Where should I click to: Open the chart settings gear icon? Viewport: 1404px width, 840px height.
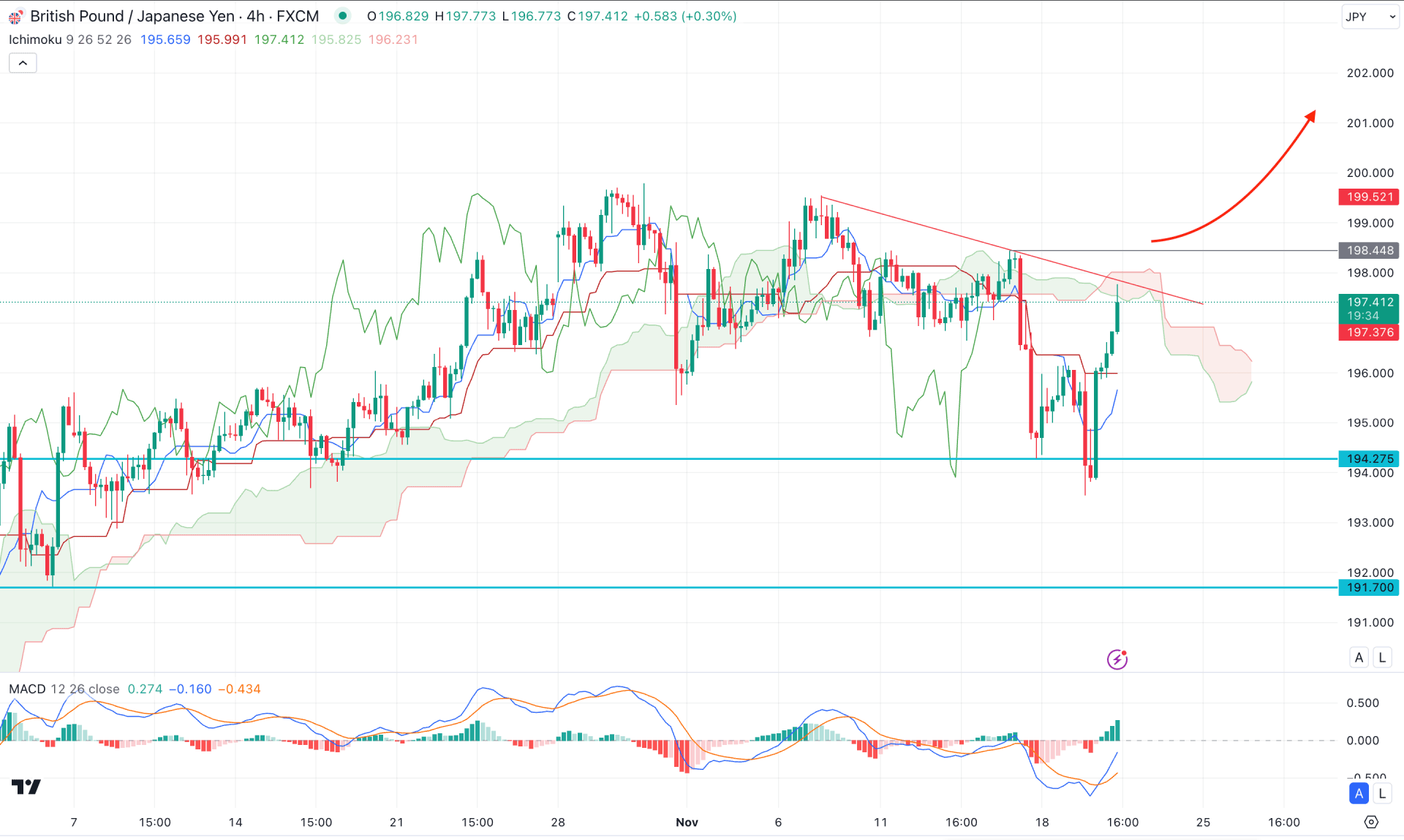tap(1371, 822)
